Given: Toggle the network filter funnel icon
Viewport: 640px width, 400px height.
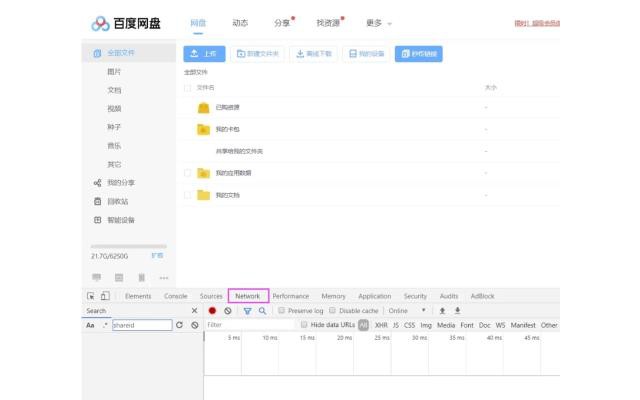Looking at the screenshot, I should [247, 311].
